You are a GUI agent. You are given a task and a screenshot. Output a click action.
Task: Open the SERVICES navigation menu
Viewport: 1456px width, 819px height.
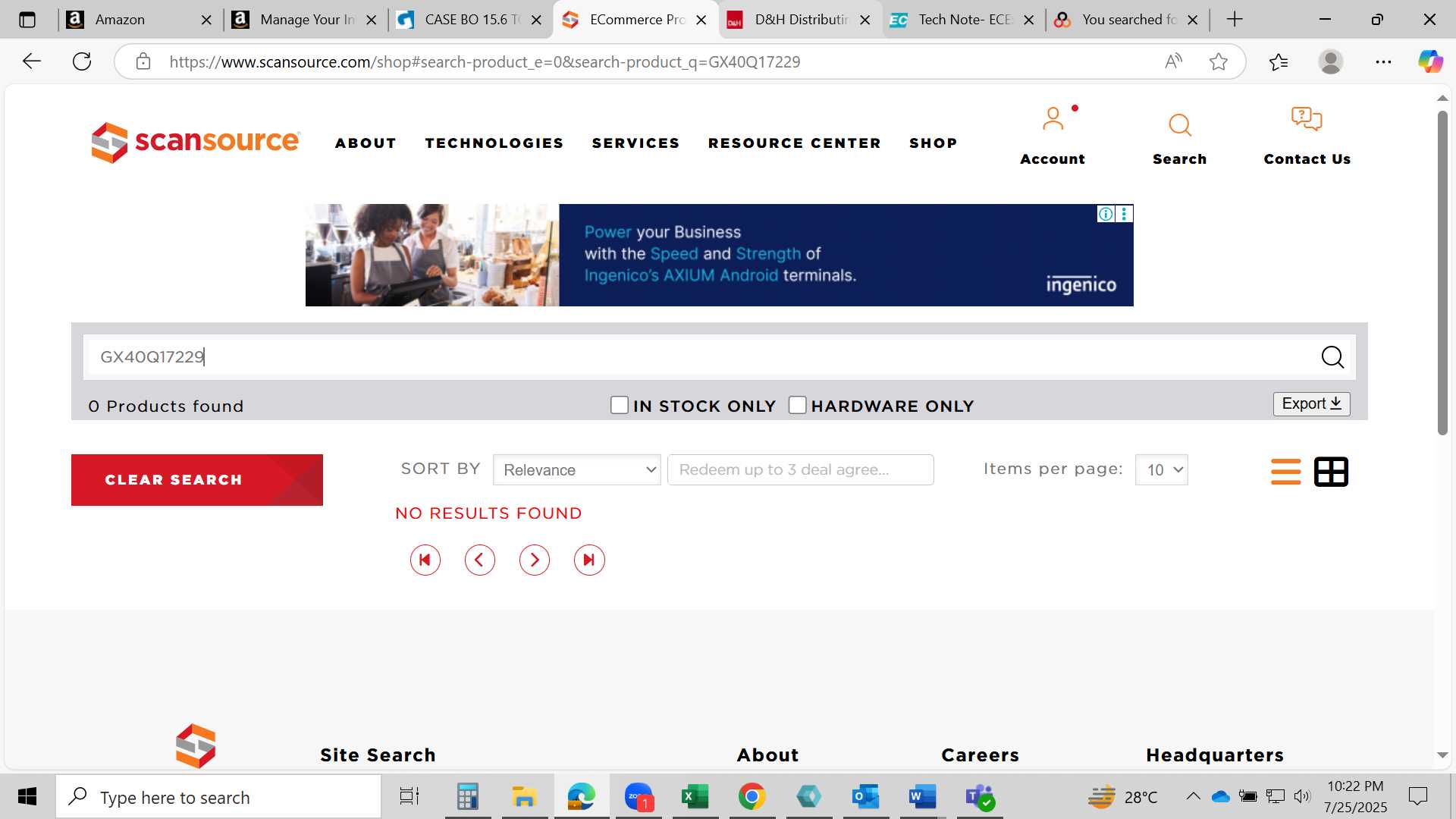[635, 143]
